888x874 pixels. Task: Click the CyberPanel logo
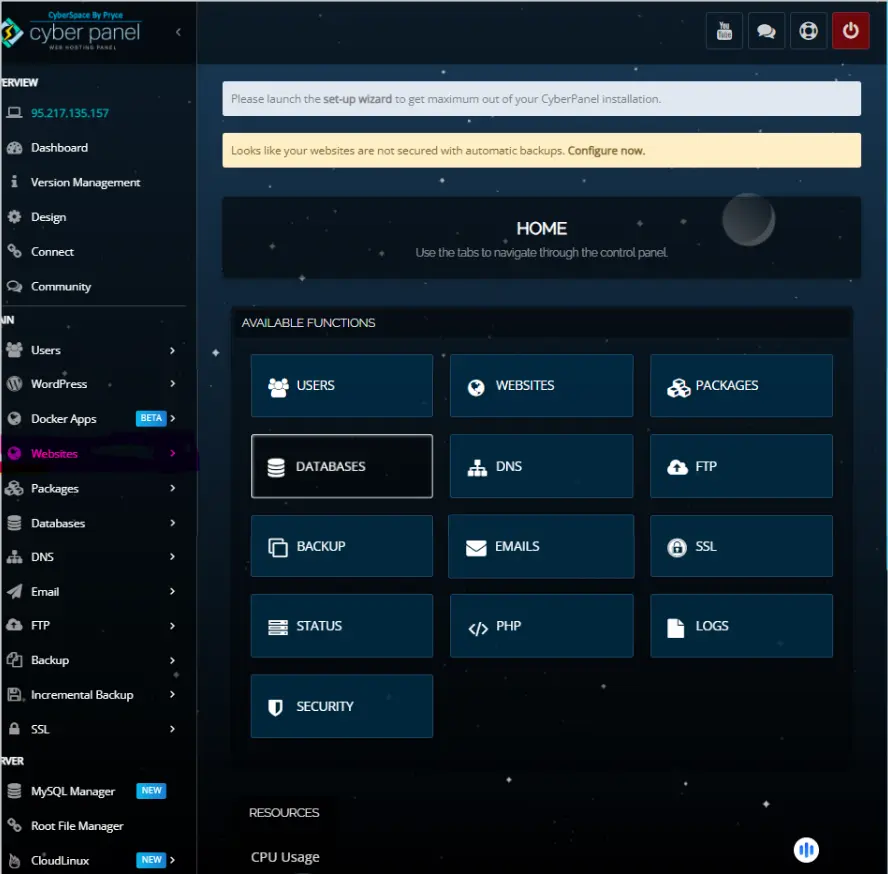click(x=71, y=31)
